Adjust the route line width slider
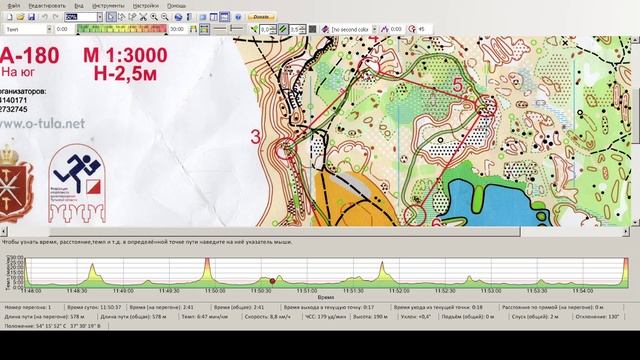 click(220, 29)
